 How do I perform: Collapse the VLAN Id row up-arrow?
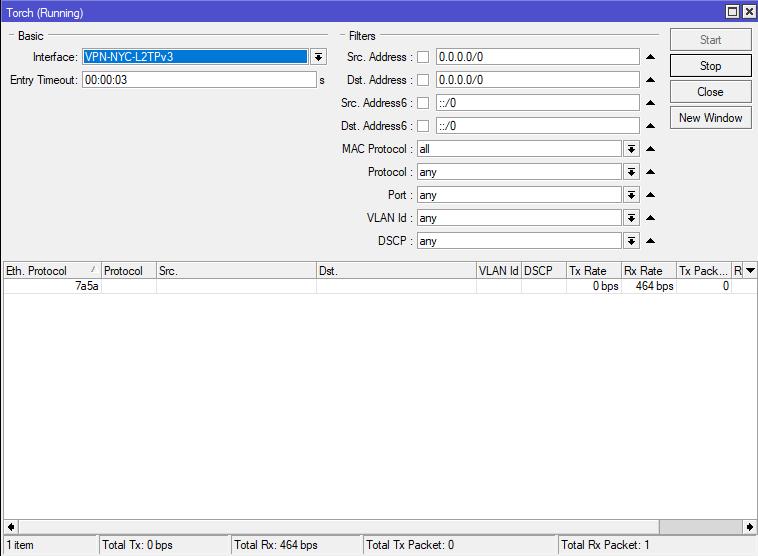[651, 218]
